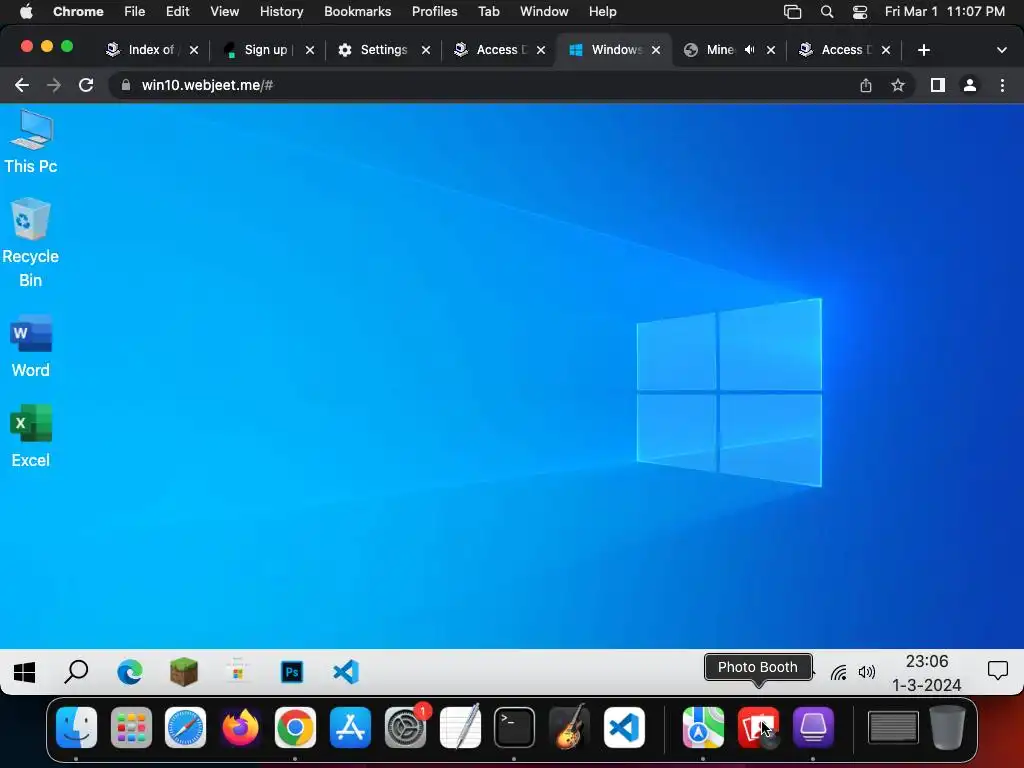This screenshot has height=768, width=1024.
Task: Open the Window menu
Action: 544,11
